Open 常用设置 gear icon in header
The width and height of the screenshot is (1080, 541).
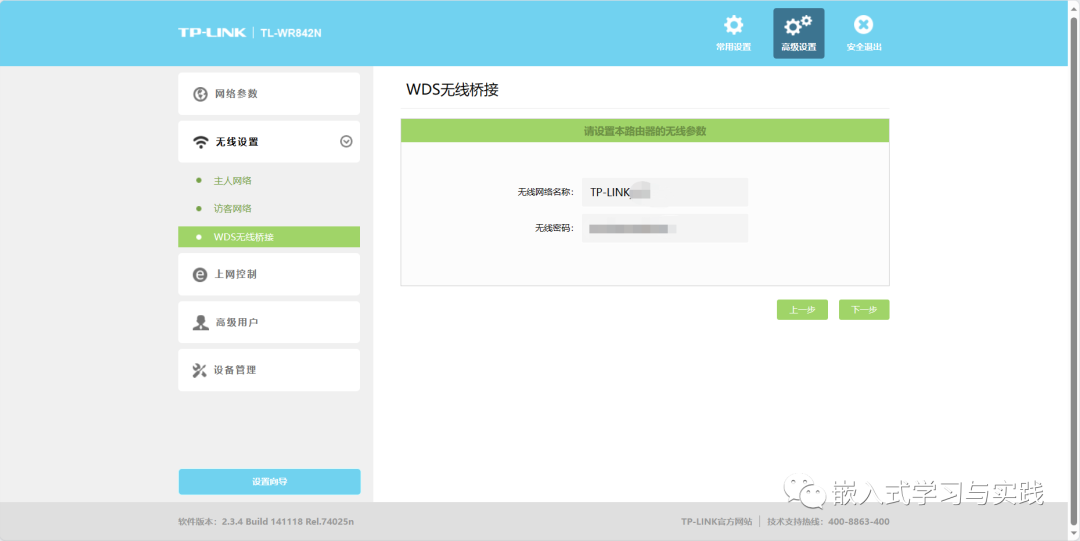pos(733,26)
